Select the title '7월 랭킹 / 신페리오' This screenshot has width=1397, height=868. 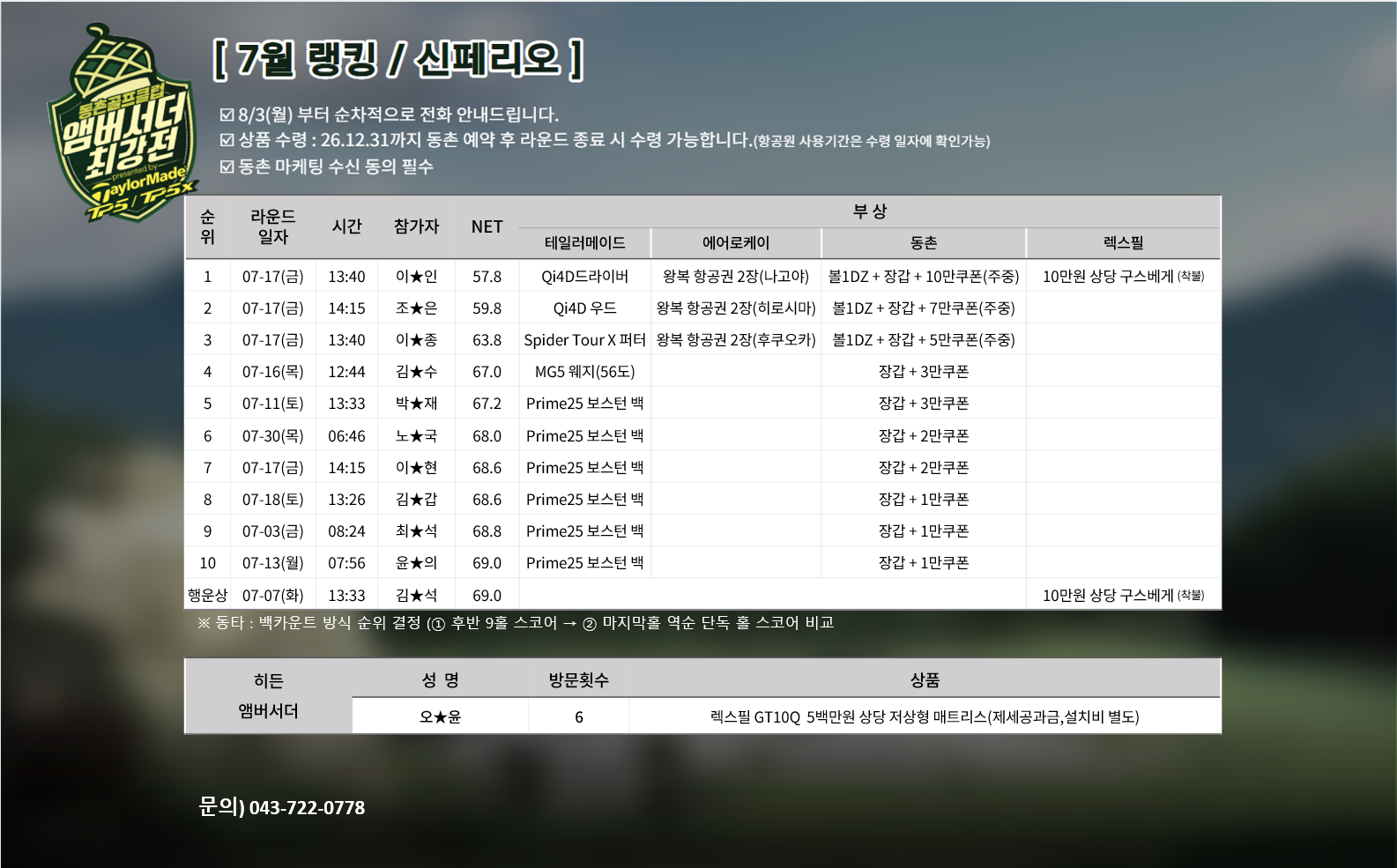pos(398,59)
